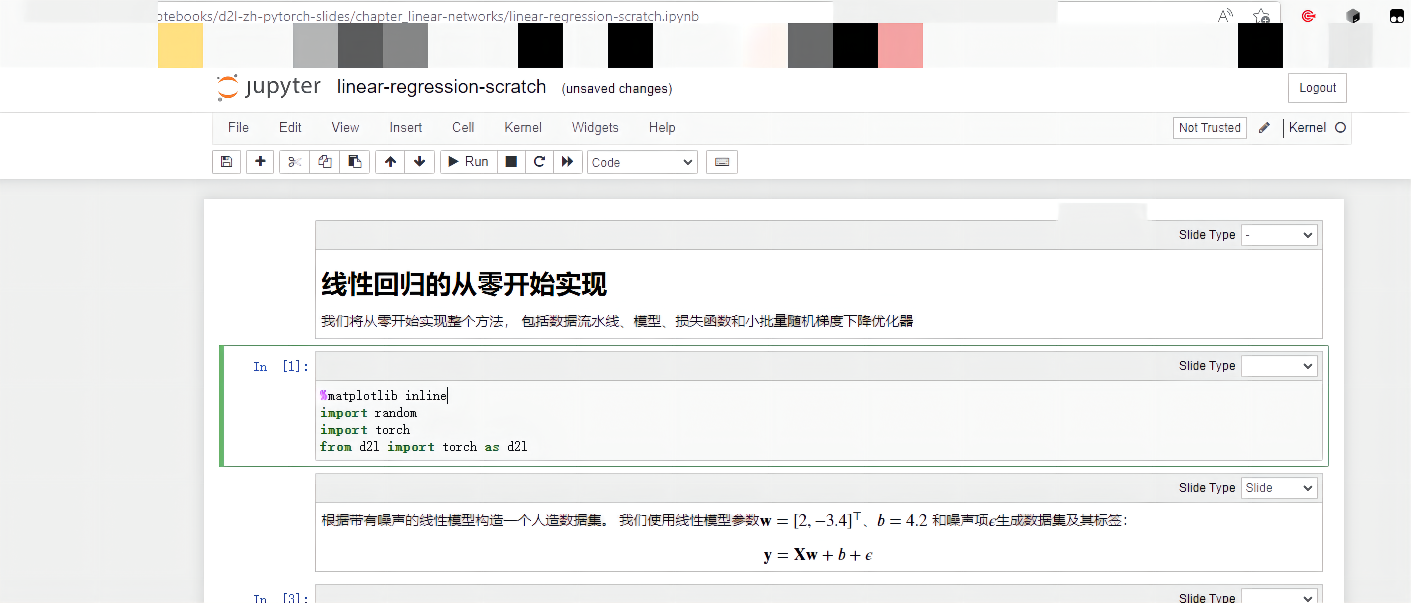Interrupt the kernel with the stop square icon
Image resolution: width=1411 pixels, height=603 pixels.
(x=511, y=162)
